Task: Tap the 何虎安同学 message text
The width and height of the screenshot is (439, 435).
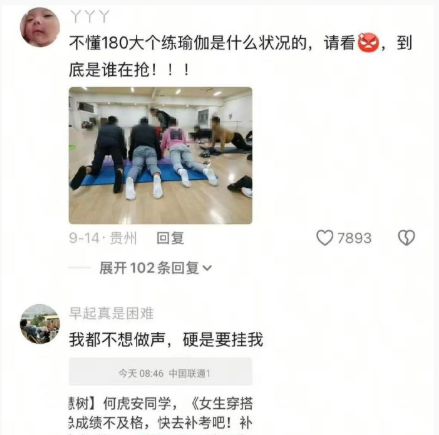Action: (x=137, y=403)
